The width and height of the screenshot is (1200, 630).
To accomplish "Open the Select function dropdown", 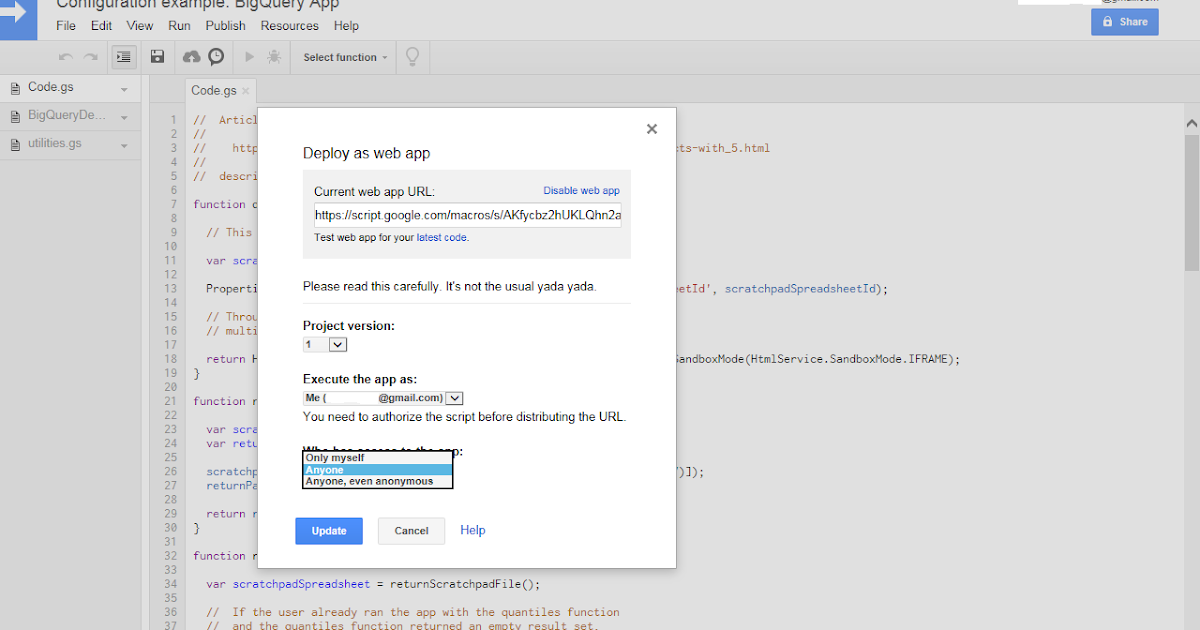I will click(x=343, y=57).
